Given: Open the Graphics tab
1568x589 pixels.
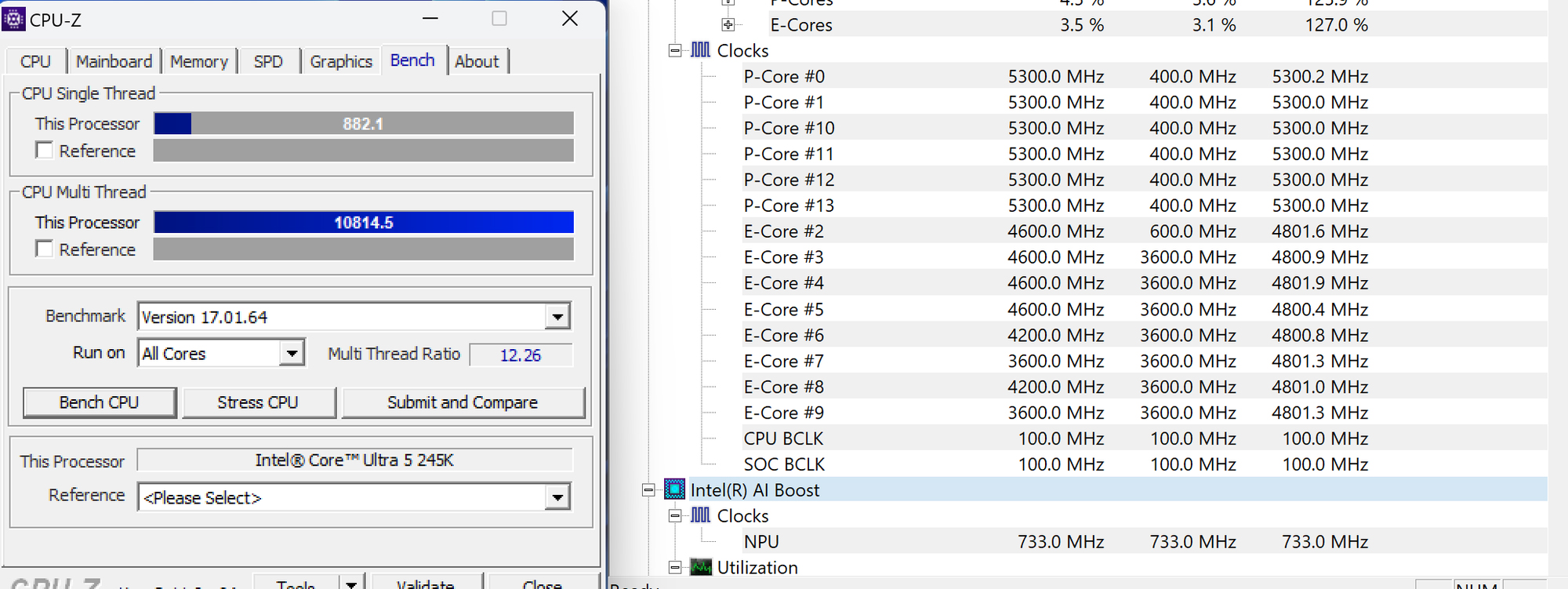Looking at the screenshot, I should pyautogui.click(x=341, y=61).
